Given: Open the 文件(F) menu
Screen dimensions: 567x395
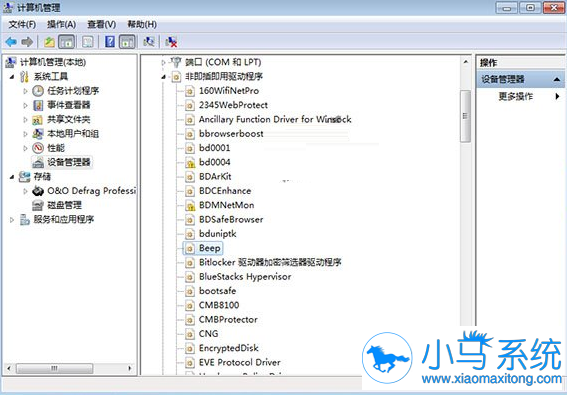Looking at the screenshot, I should tap(22, 25).
